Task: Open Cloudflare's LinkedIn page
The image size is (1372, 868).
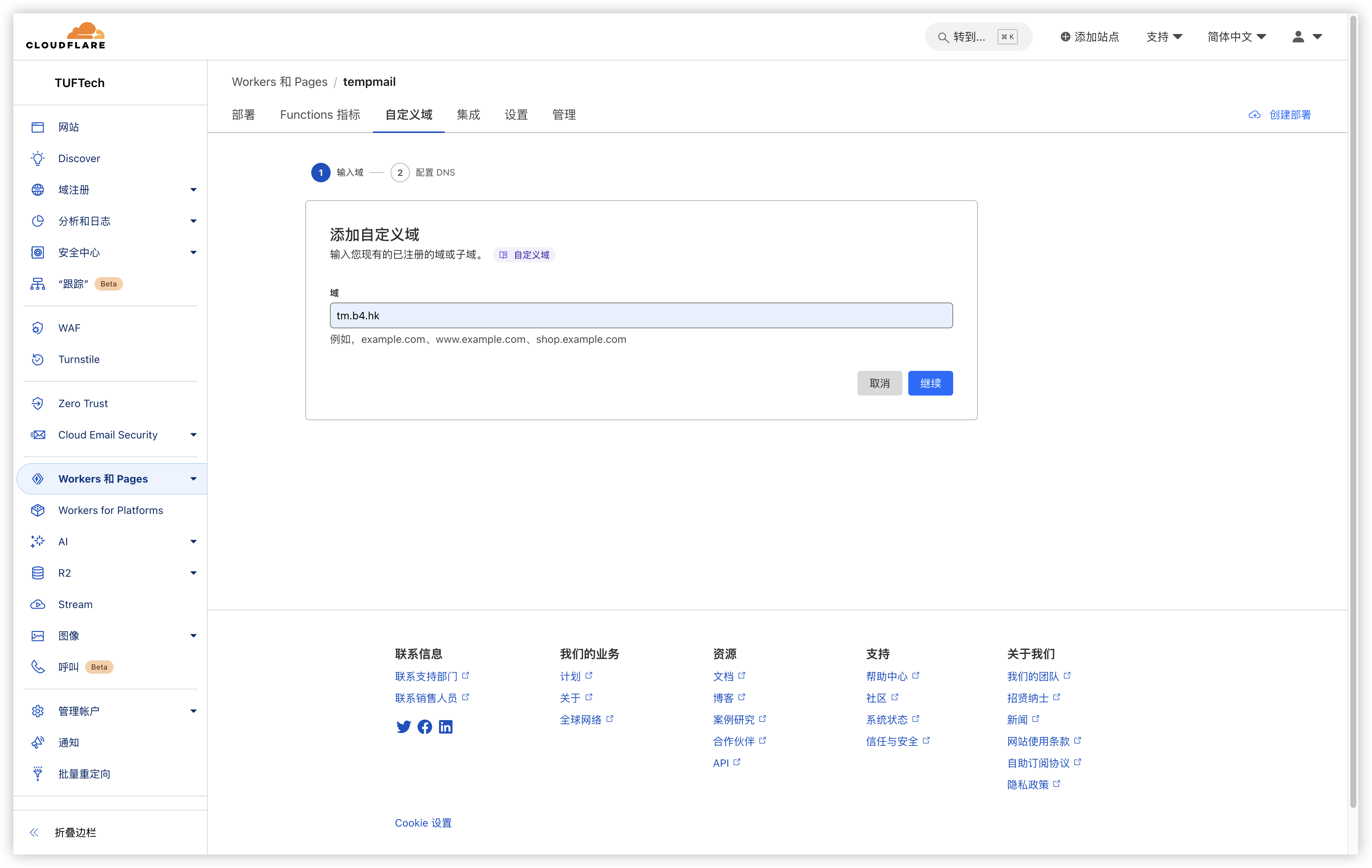Action: (x=445, y=727)
